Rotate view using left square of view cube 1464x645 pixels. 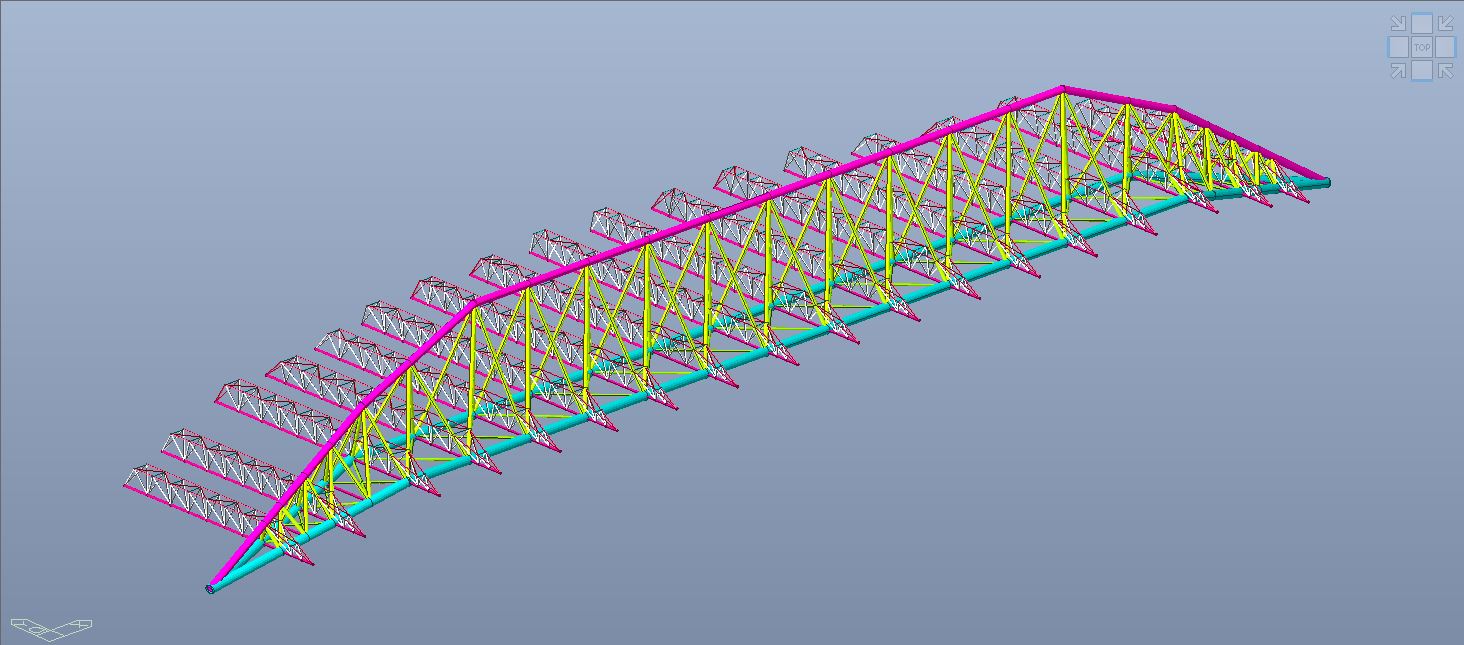pos(1397,47)
